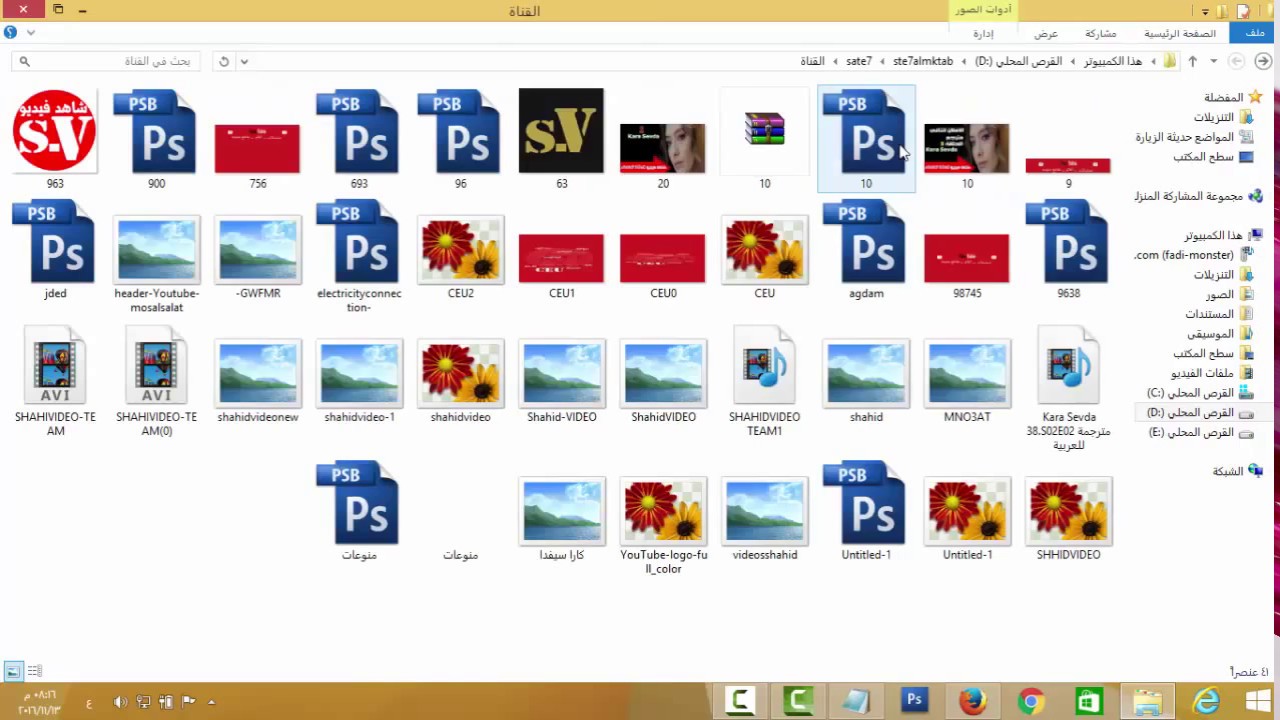Image resolution: width=1280 pixels, height=720 pixels.
Task: Select the SHAHIVIDEO-TEAM(0) AVI file
Action: (157, 380)
